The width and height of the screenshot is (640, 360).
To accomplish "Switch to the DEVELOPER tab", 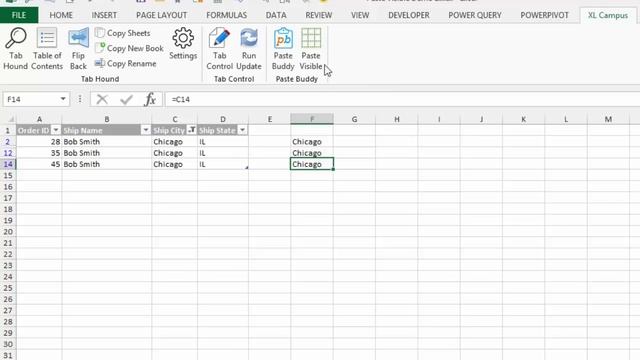I will click(409, 15).
